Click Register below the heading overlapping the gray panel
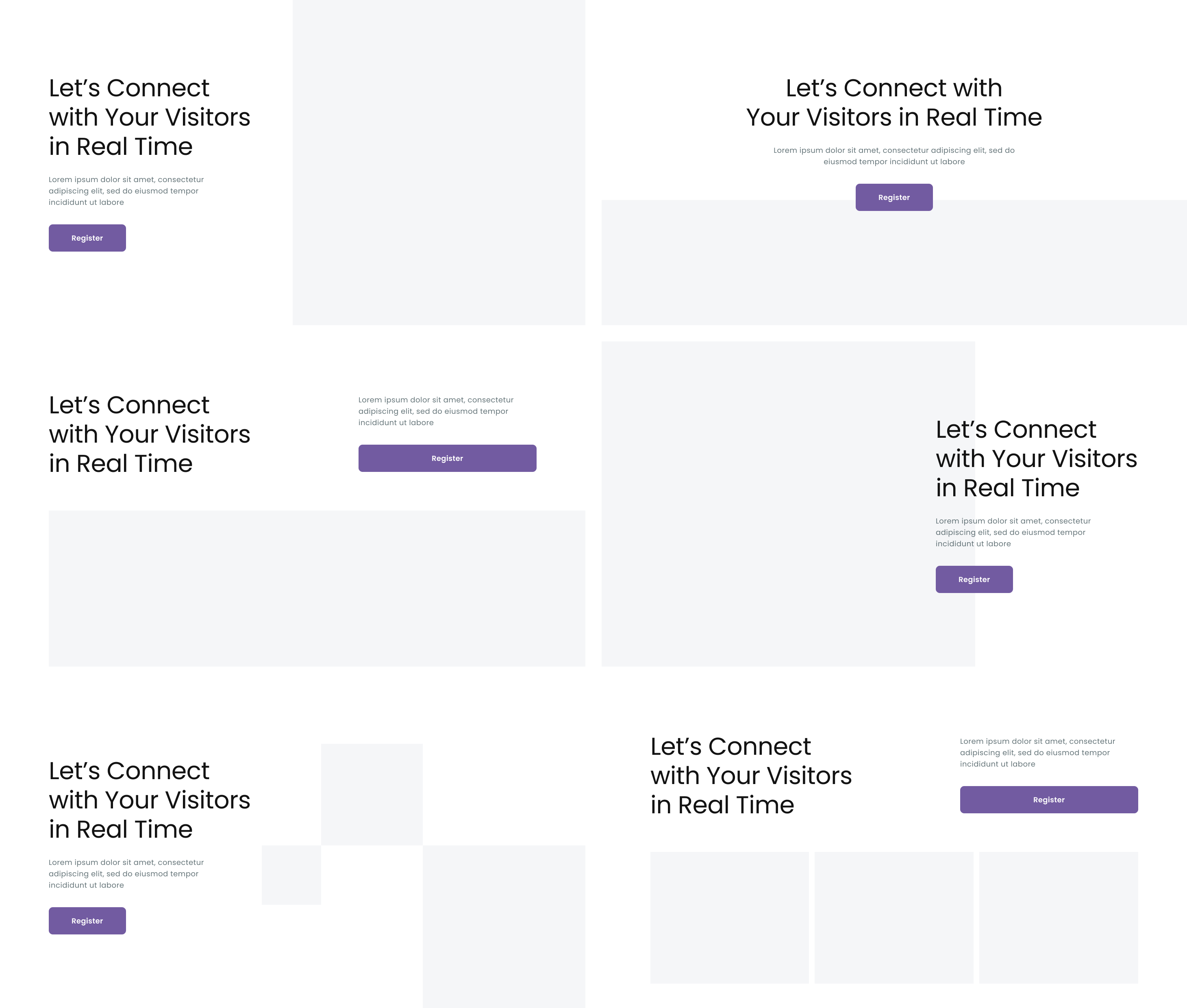 tap(974, 580)
